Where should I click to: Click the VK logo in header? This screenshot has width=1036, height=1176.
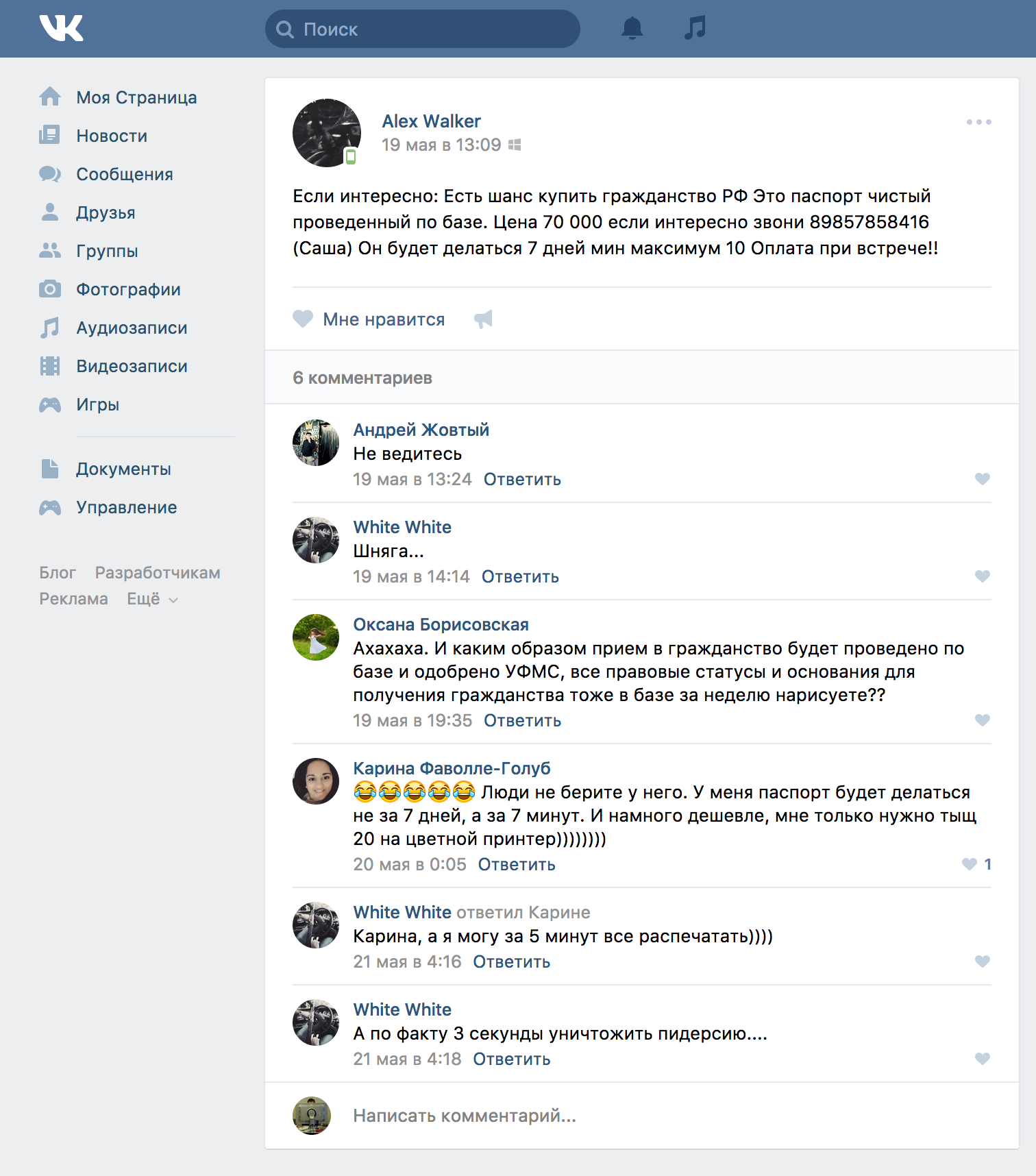pyautogui.click(x=61, y=29)
